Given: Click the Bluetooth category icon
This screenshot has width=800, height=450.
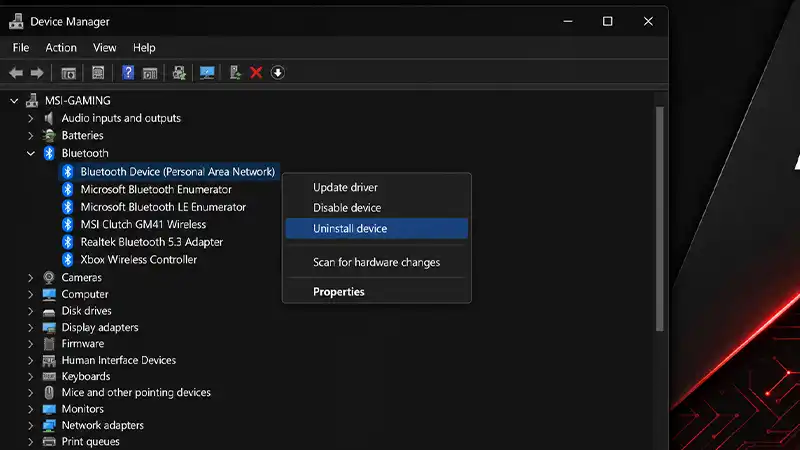Looking at the screenshot, I should pos(49,153).
